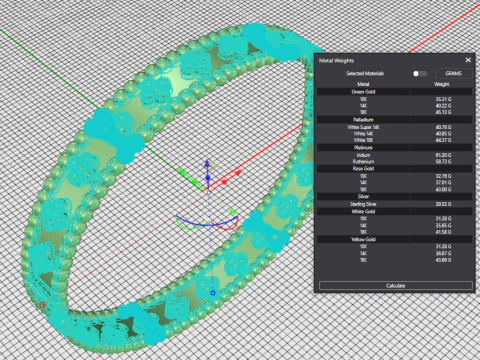Click the Selected Materials label

(x=365, y=73)
